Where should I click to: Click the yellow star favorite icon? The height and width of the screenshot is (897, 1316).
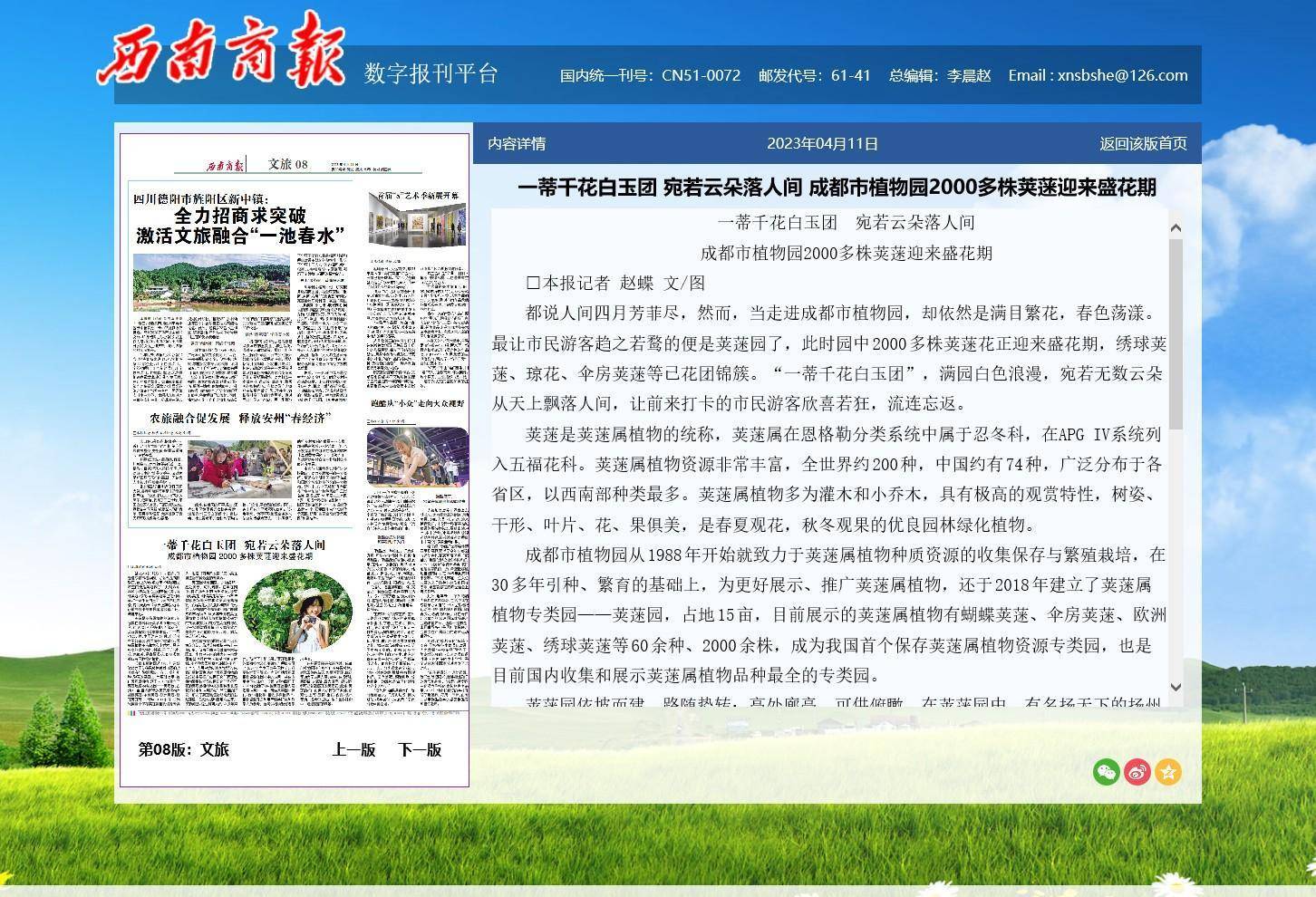[1168, 772]
